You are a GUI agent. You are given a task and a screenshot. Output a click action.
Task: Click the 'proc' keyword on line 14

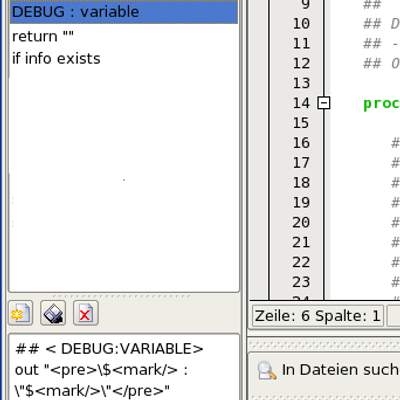[381, 104]
